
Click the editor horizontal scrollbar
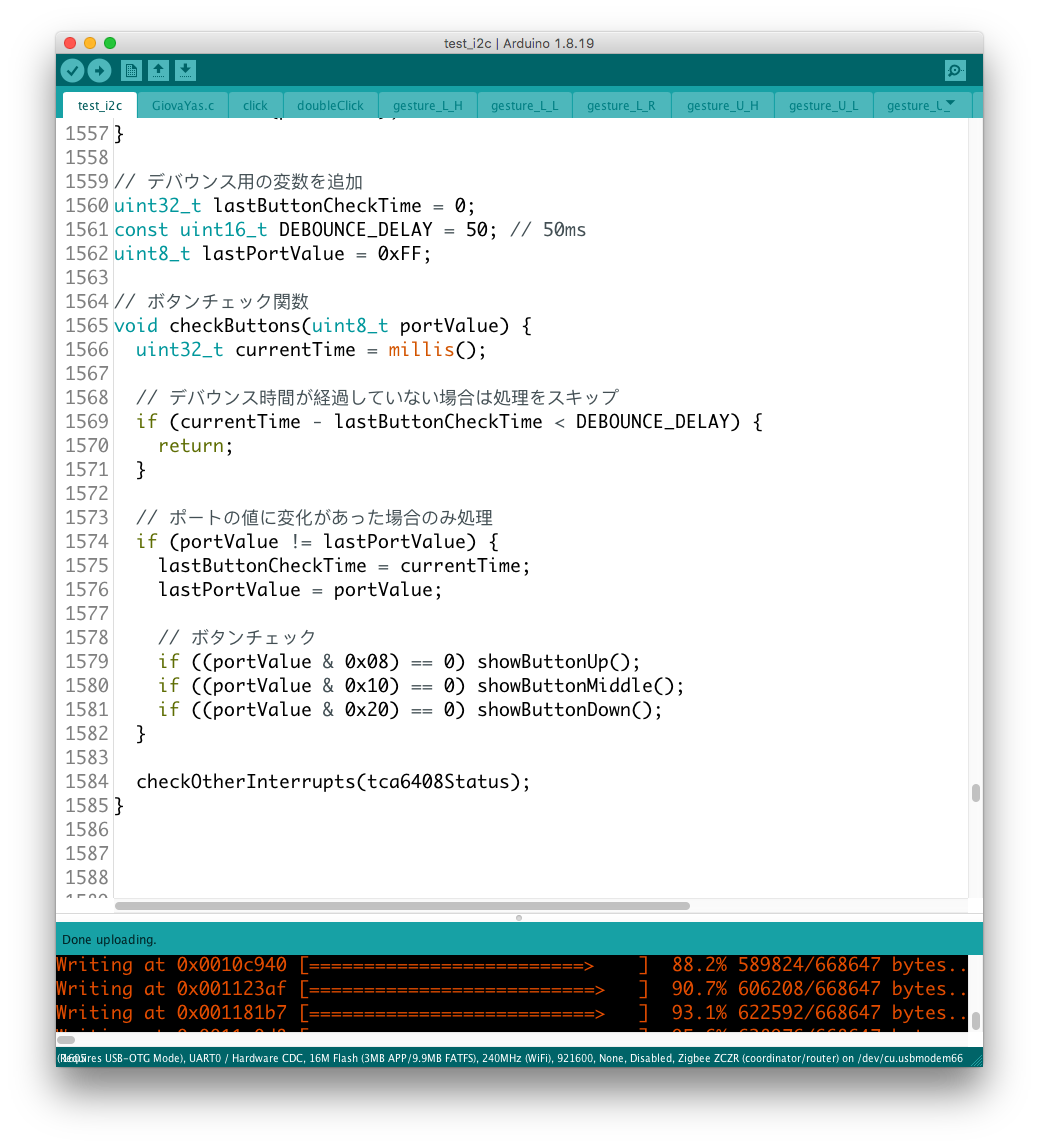[x=402, y=906]
